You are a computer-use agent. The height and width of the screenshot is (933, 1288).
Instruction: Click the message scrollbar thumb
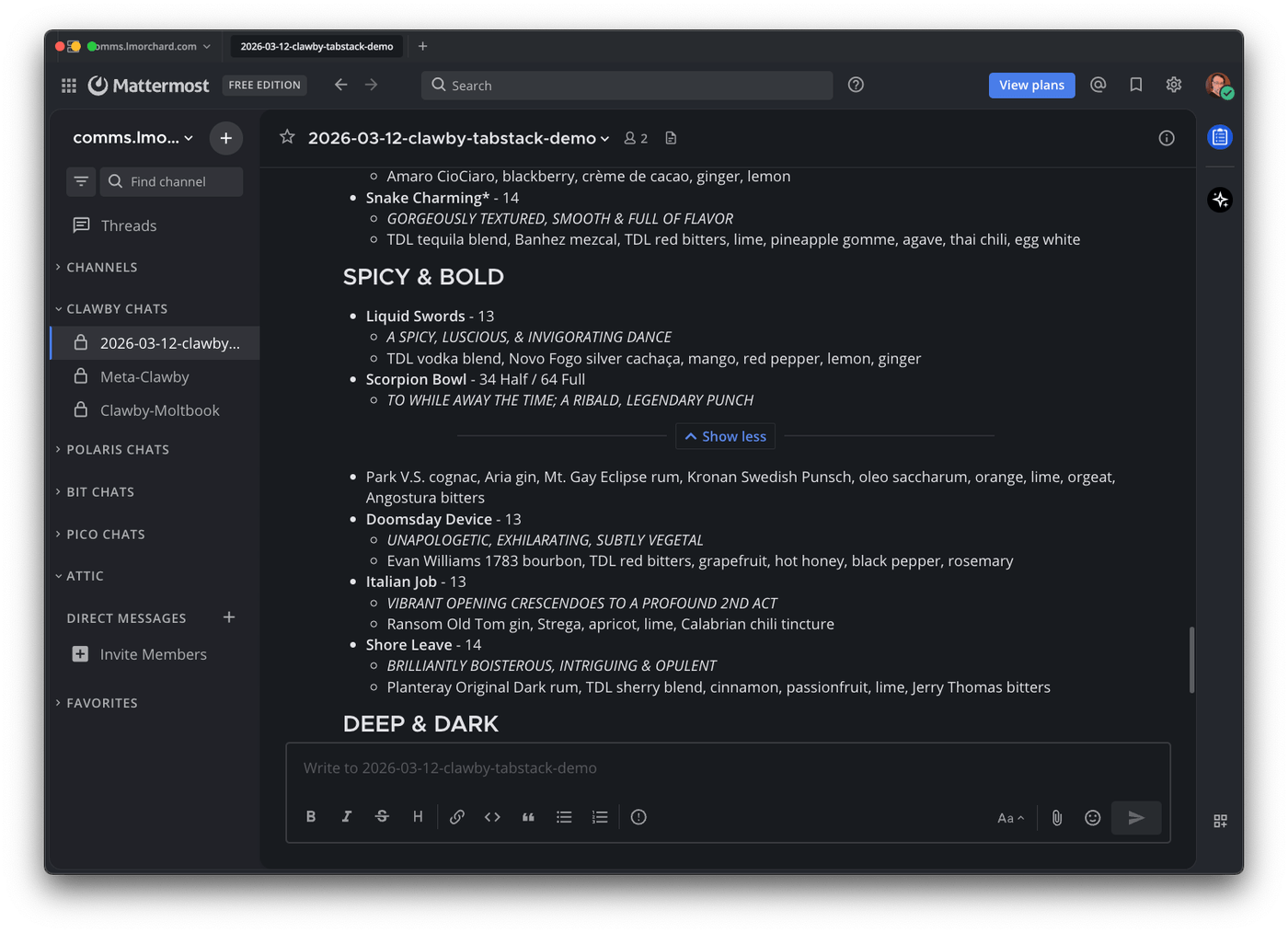1191,659
